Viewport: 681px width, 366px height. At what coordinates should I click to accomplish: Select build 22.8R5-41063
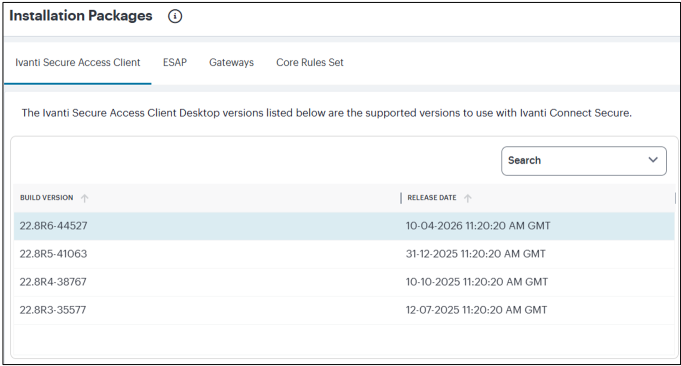53,254
